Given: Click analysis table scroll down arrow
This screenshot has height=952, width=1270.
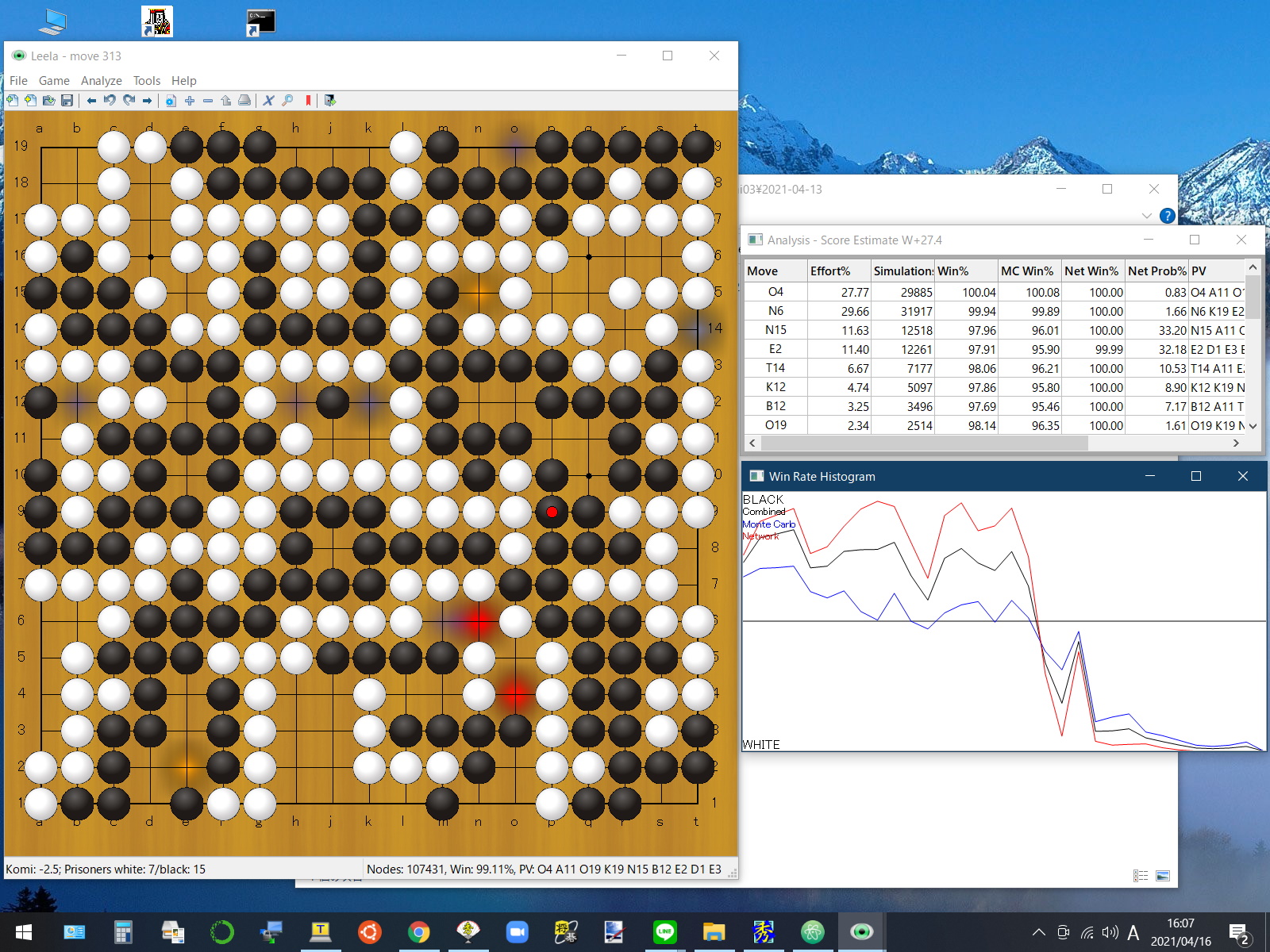Looking at the screenshot, I should click(x=1253, y=426).
